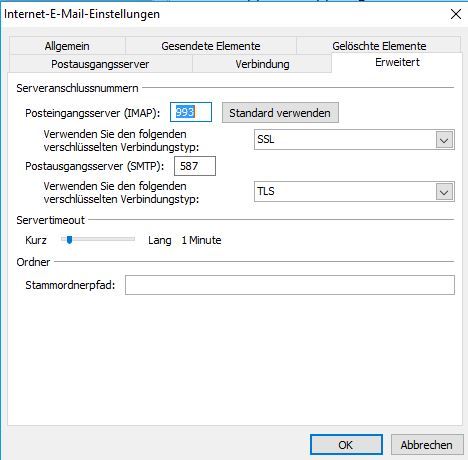Switch to the Allgemein tab

tap(67, 46)
